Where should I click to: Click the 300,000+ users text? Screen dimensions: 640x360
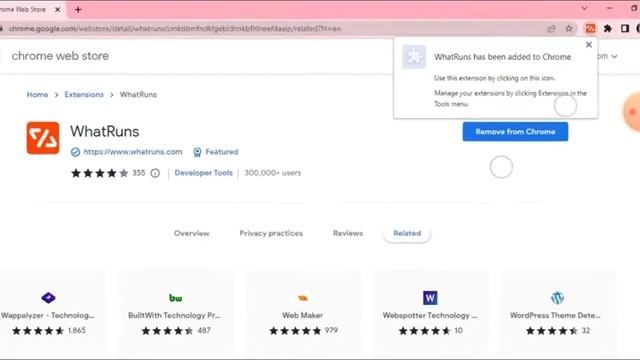pyautogui.click(x=273, y=173)
